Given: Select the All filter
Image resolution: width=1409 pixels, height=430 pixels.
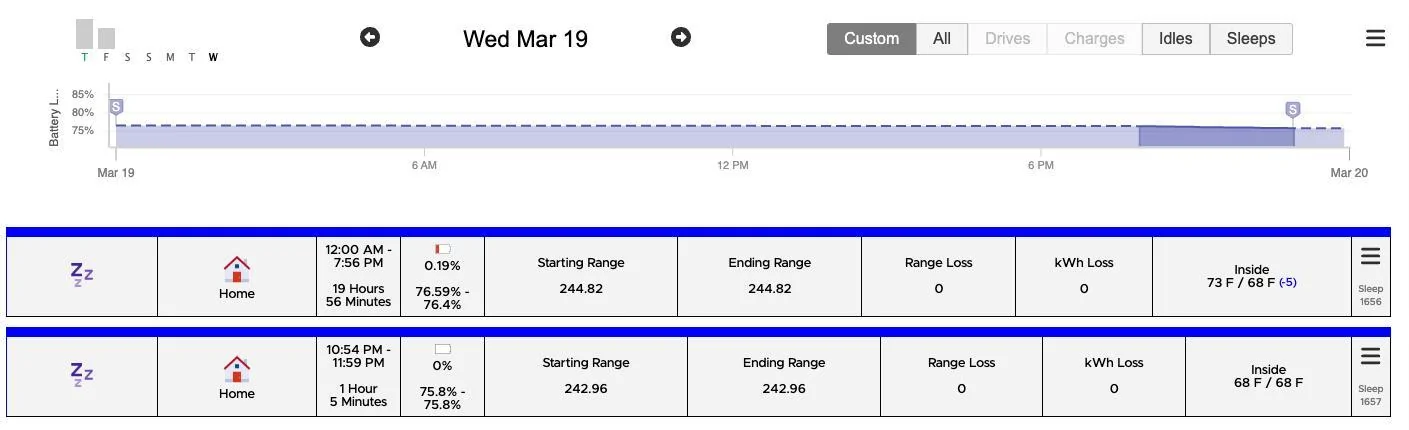Looking at the screenshot, I should click(942, 39).
